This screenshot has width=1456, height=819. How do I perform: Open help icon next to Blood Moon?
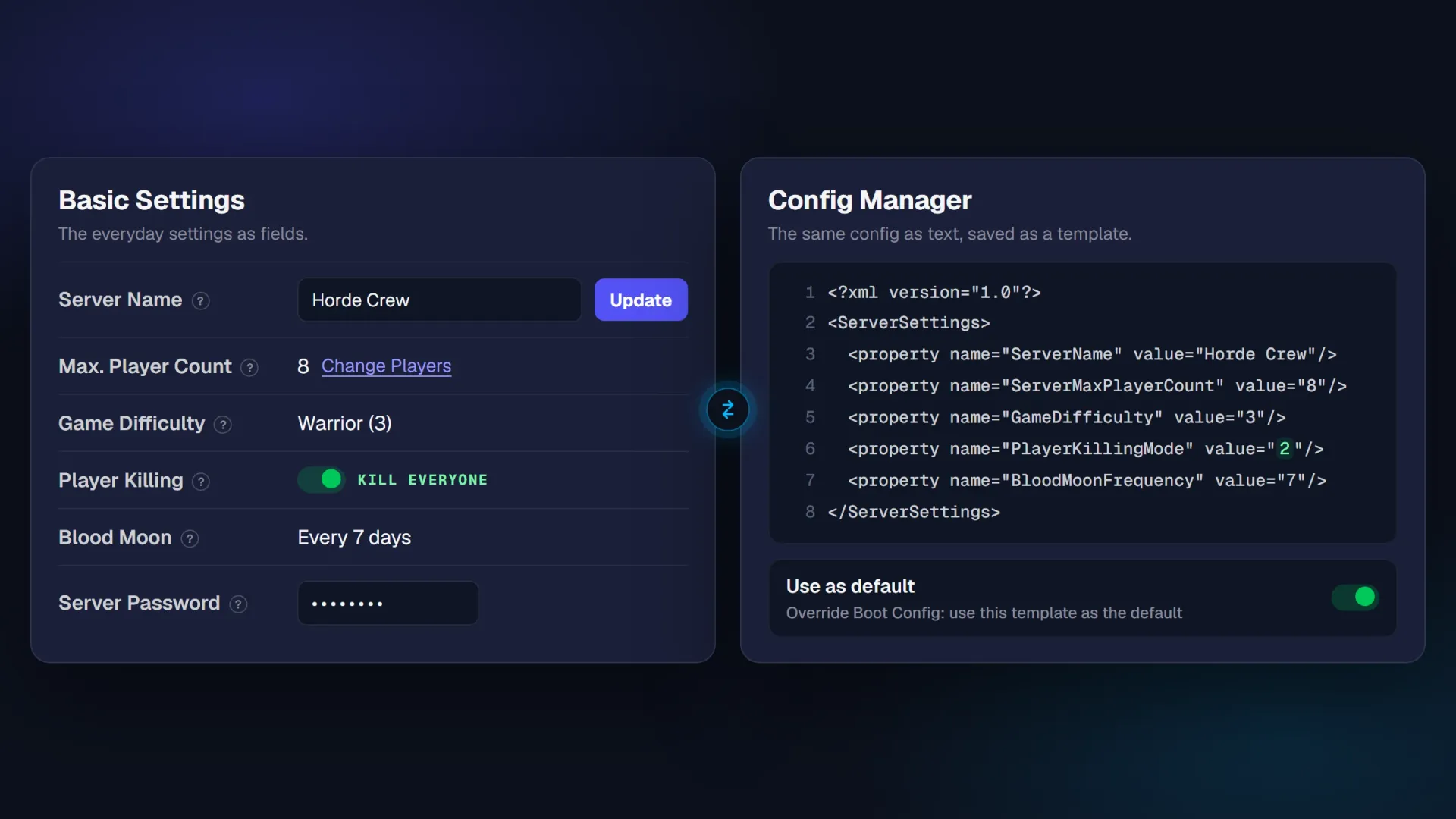point(190,538)
